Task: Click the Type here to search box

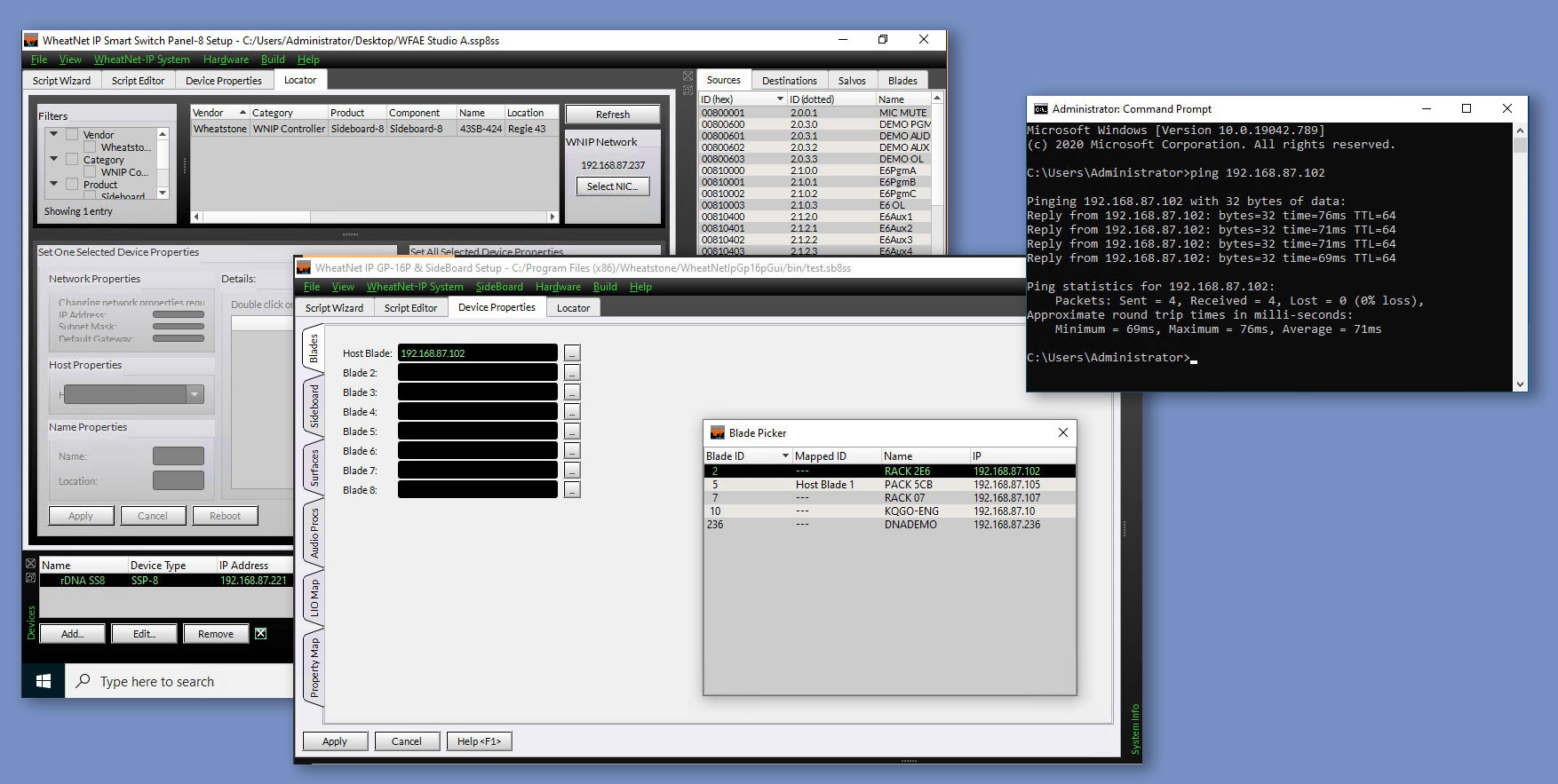Action: [179, 681]
